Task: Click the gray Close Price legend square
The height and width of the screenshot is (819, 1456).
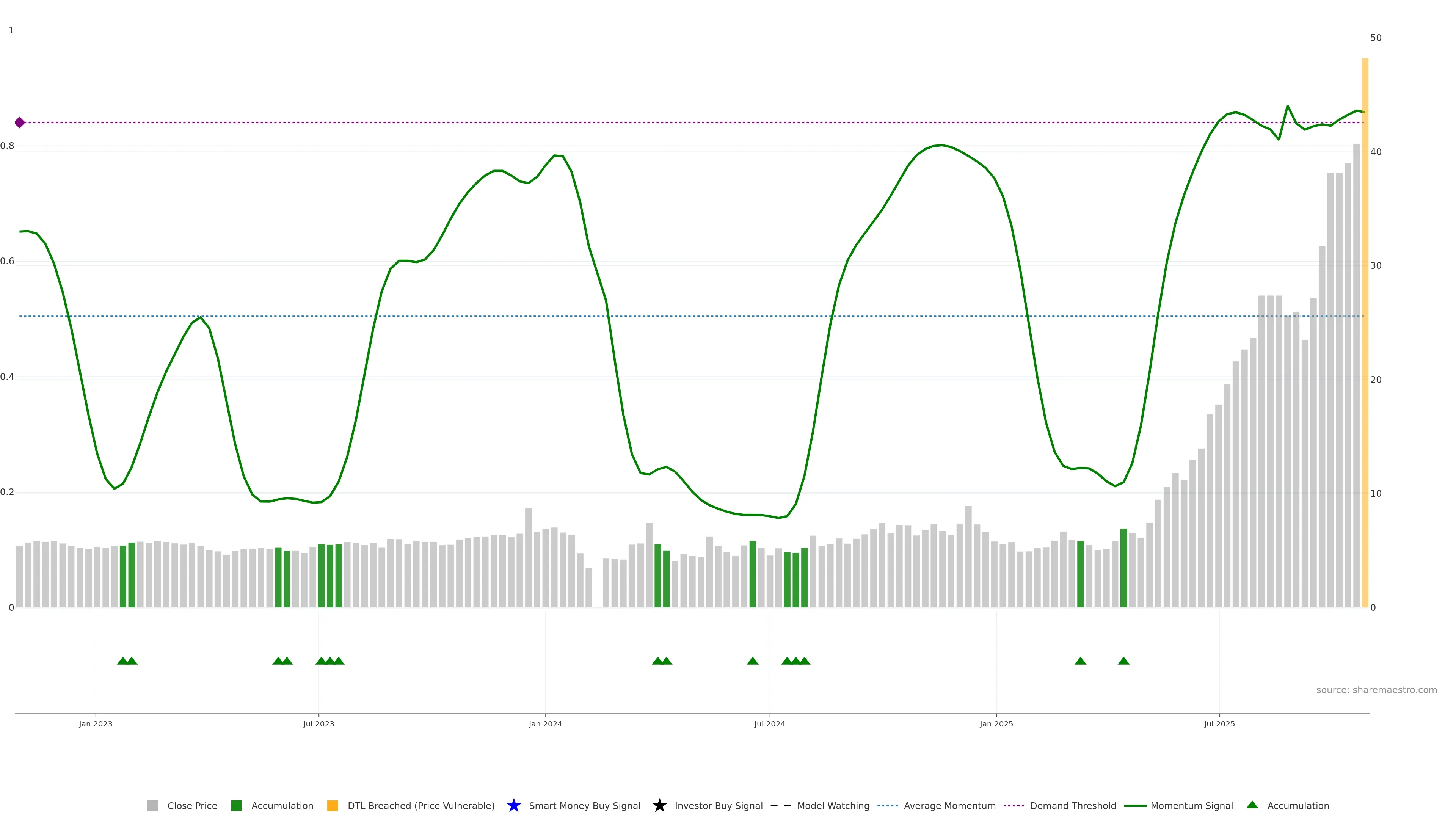Action: pyautogui.click(x=152, y=805)
